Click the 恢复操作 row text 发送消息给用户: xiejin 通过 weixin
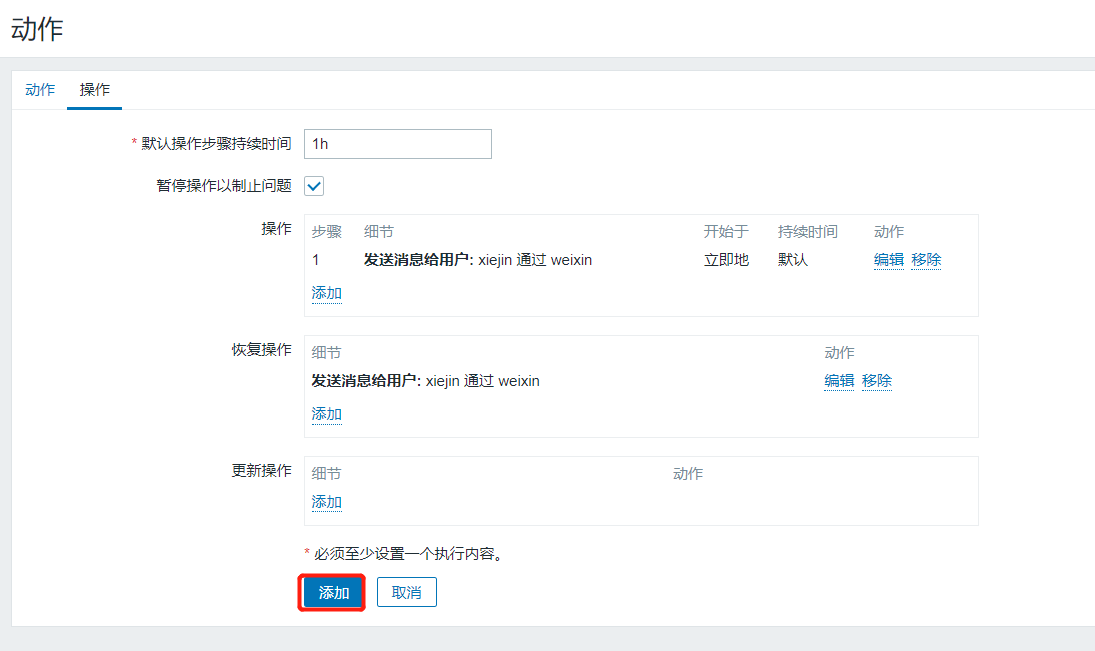This screenshot has width=1095, height=651. coord(425,381)
